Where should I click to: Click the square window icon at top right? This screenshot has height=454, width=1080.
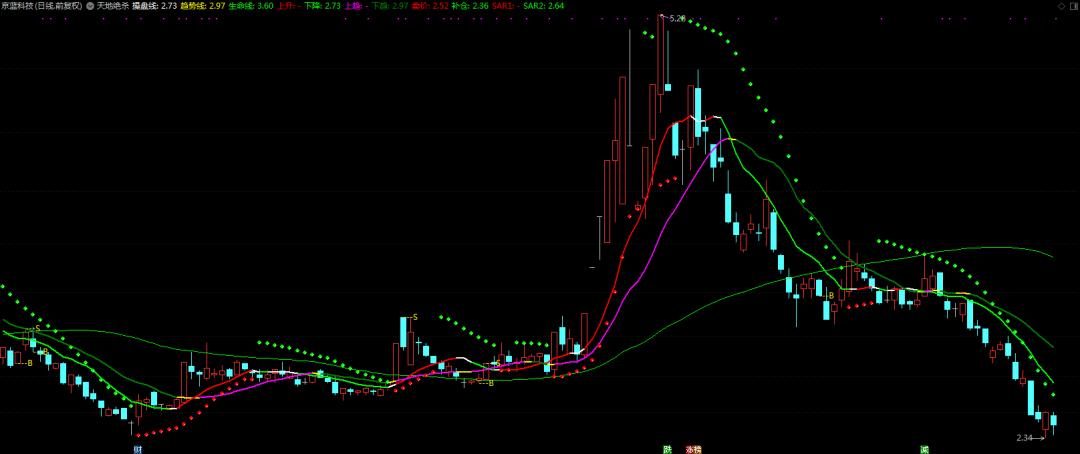1072,6
